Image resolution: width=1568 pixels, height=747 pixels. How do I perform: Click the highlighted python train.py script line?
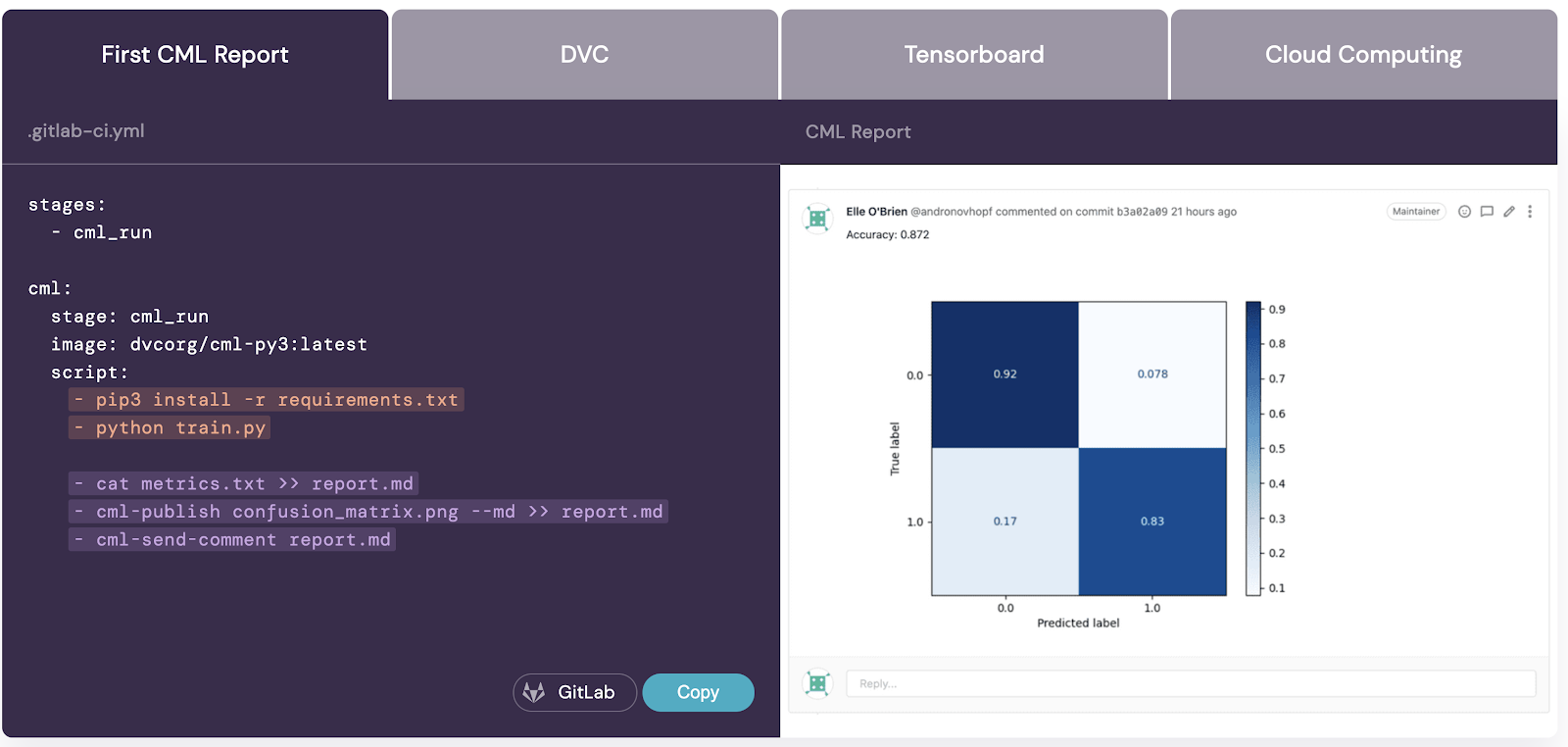pyautogui.click(x=169, y=427)
